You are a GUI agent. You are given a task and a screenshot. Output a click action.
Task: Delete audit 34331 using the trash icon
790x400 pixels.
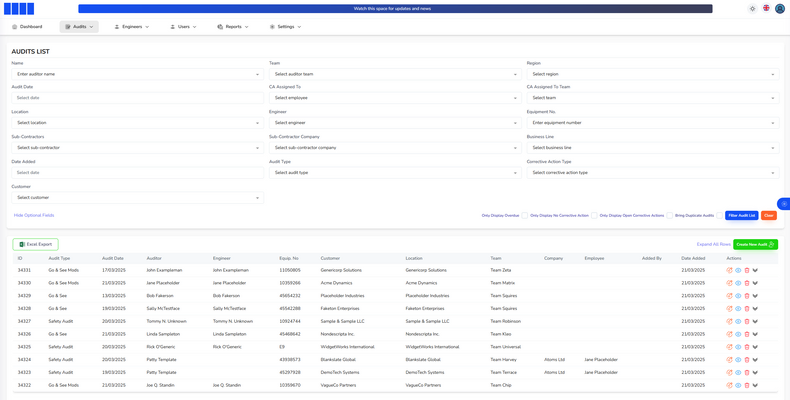coord(747,270)
